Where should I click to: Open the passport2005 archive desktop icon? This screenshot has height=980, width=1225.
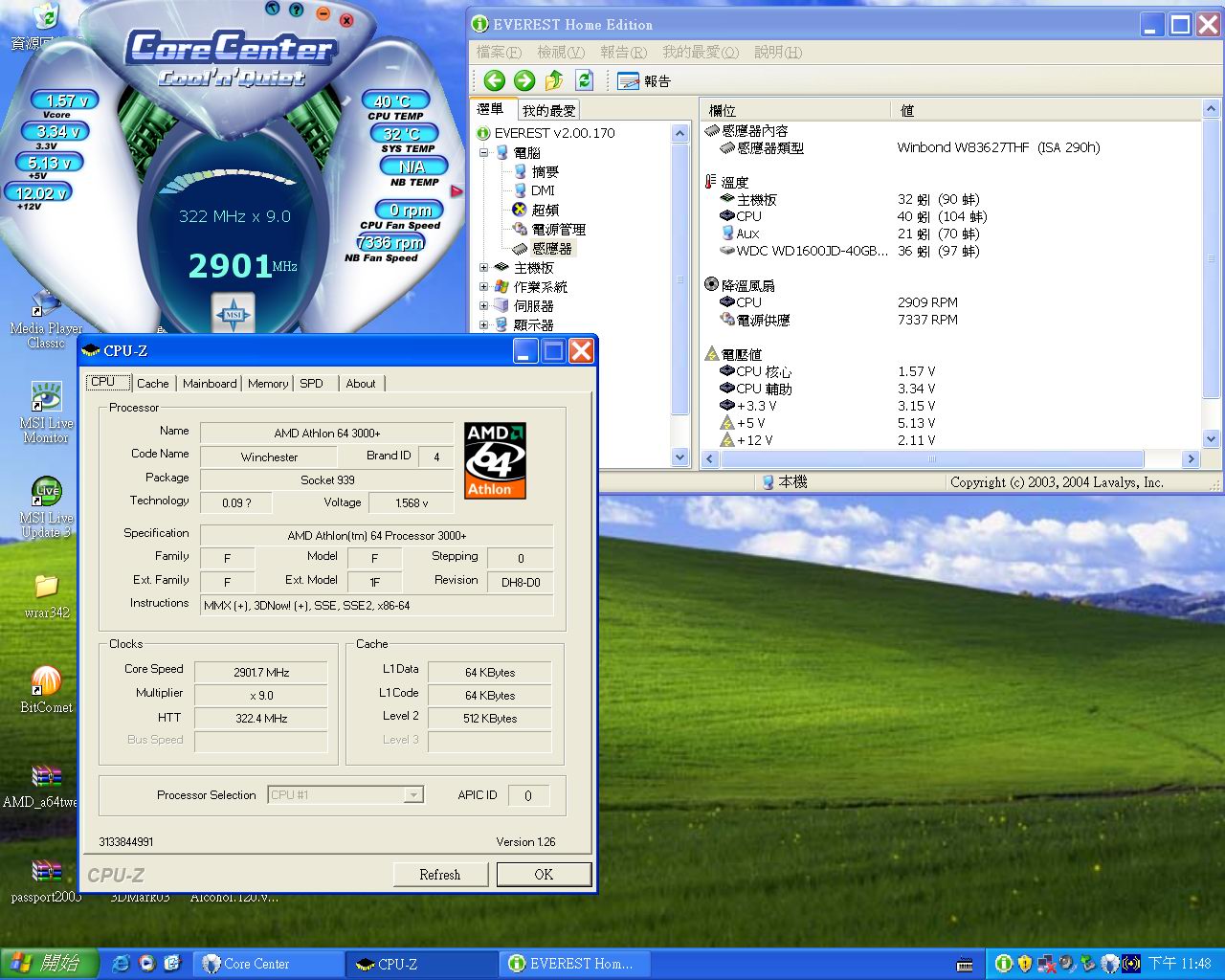pyautogui.click(x=46, y=880)
